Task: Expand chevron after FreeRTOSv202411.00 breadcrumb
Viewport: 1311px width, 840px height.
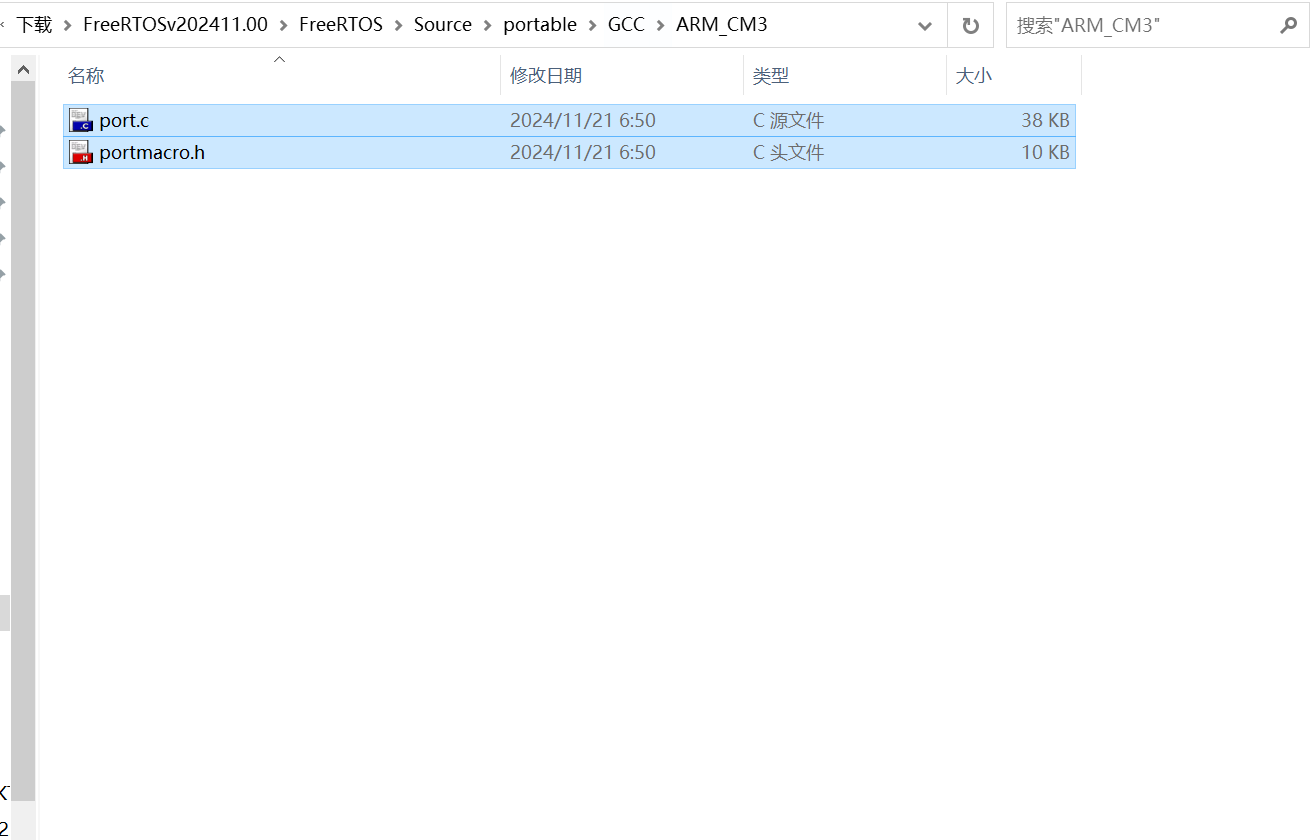Action: [284, 25]
